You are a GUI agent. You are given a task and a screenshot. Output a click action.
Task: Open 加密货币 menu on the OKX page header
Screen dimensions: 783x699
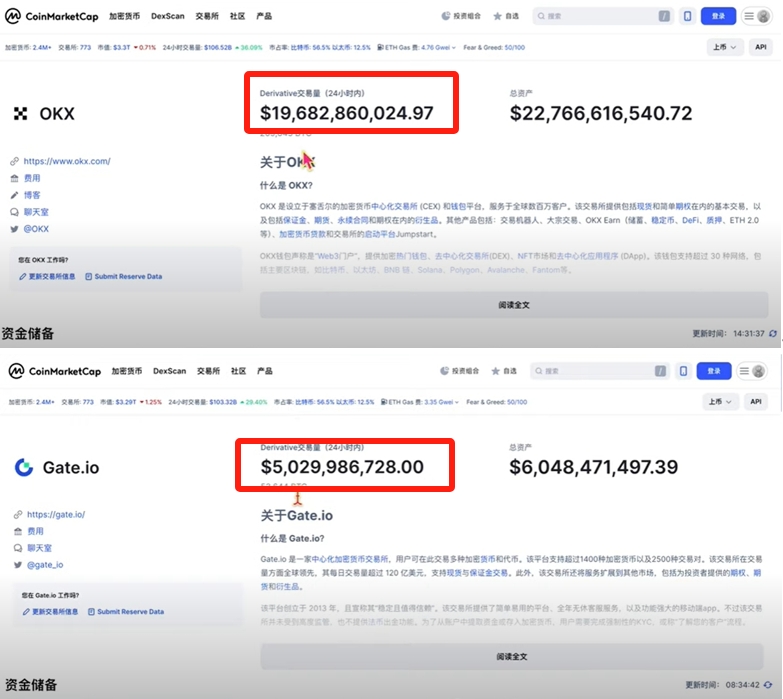point(124,16)
